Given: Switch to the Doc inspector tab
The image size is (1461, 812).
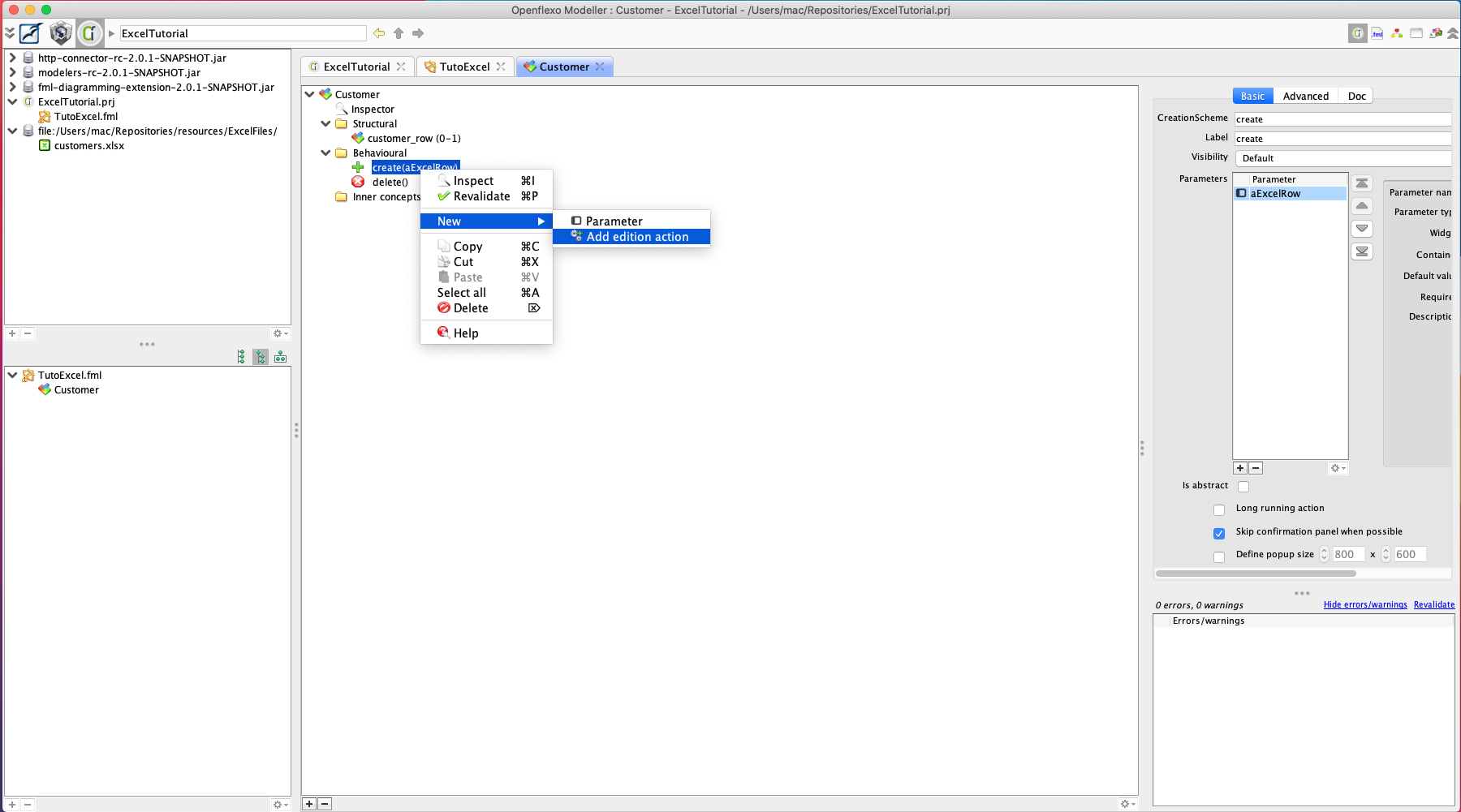Looking at the screenshot, I should pos(1356,96).
